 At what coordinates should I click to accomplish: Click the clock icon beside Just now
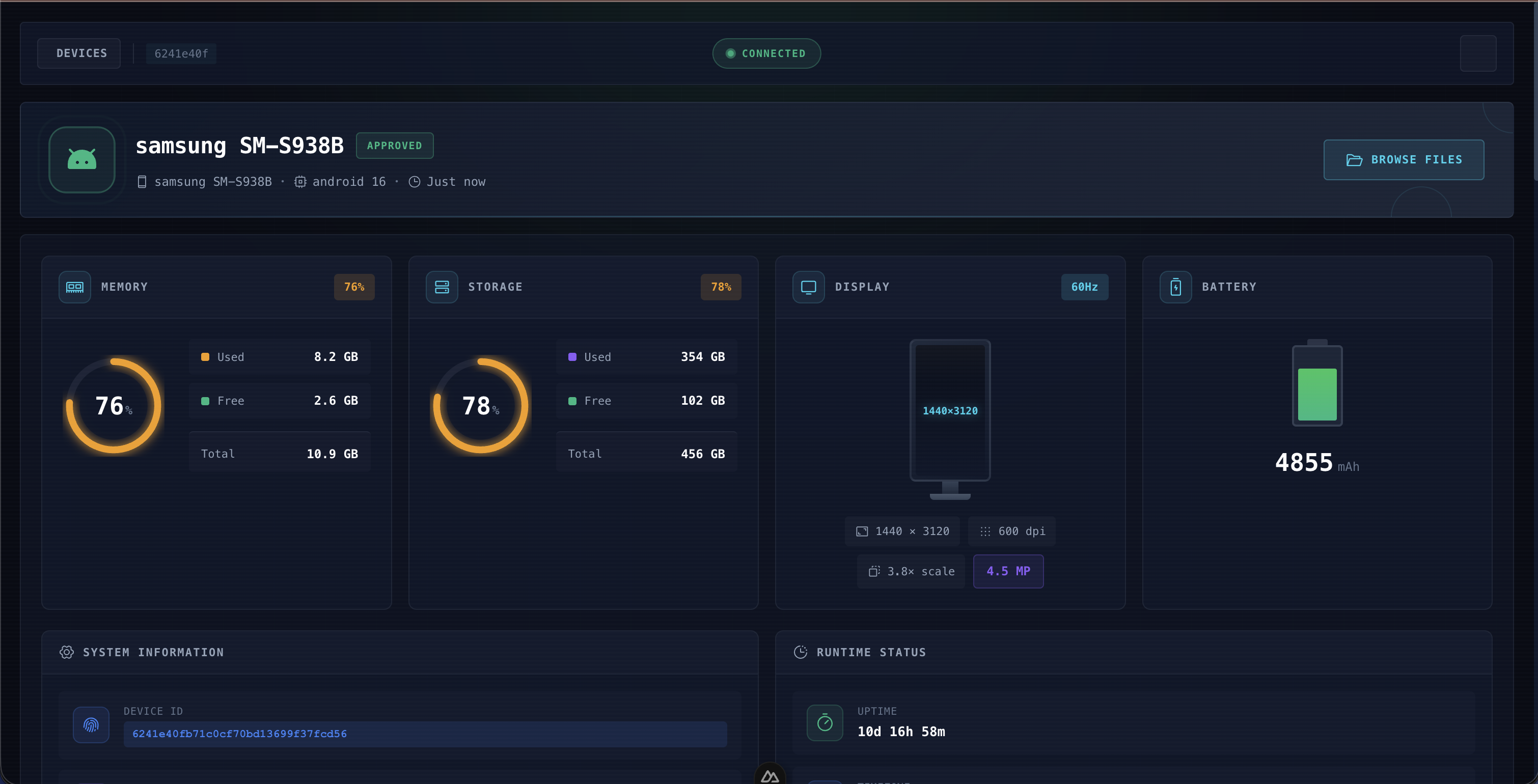click(x=415, y=182)
